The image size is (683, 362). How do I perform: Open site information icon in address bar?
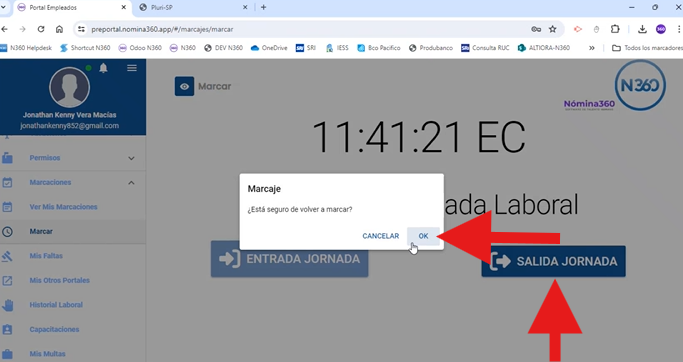point(81,29)
